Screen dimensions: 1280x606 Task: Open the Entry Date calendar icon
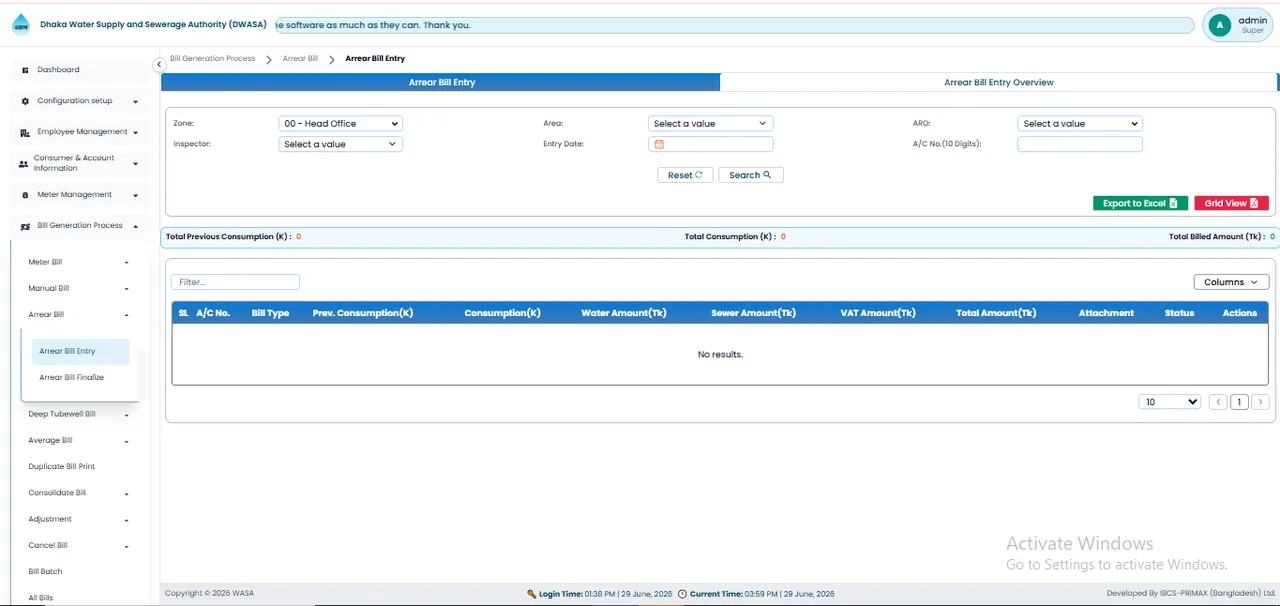659,144
